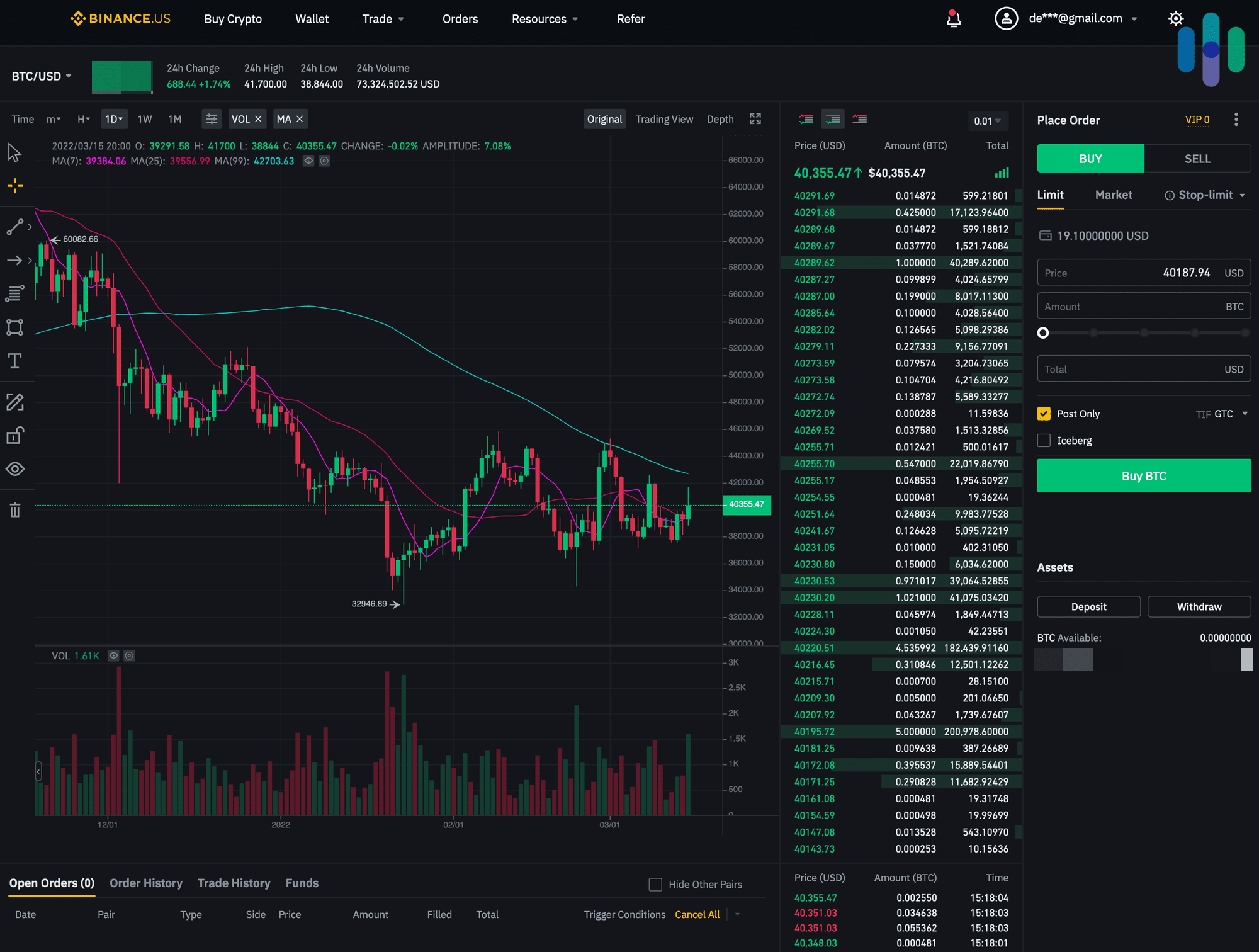
Task: Open the trend line drawing tool
Action: point(15,227)
